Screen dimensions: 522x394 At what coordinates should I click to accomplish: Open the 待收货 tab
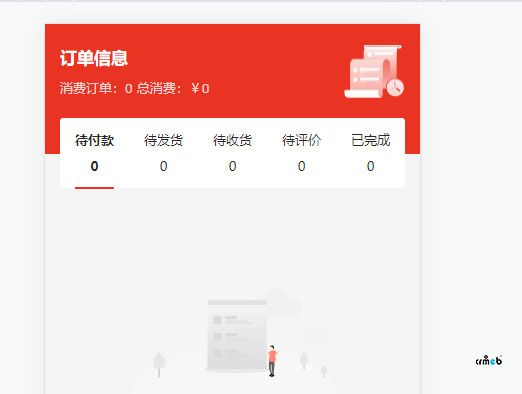click(x=232, y=153)
